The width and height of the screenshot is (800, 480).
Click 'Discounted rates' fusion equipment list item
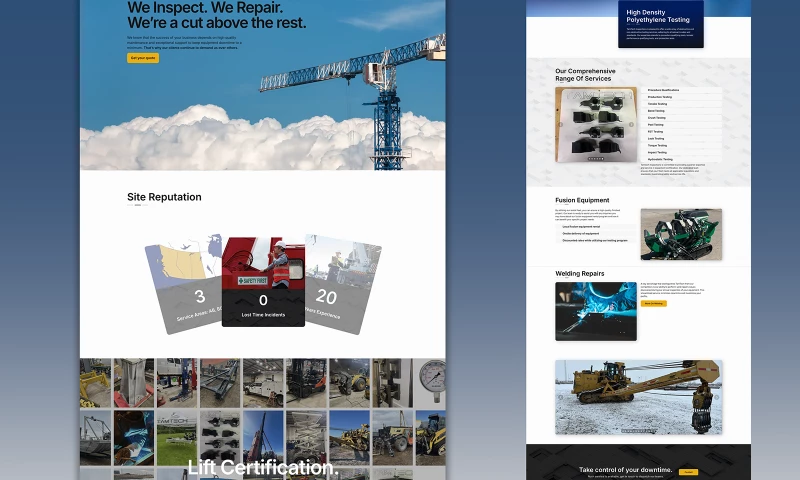pos(595,240)
